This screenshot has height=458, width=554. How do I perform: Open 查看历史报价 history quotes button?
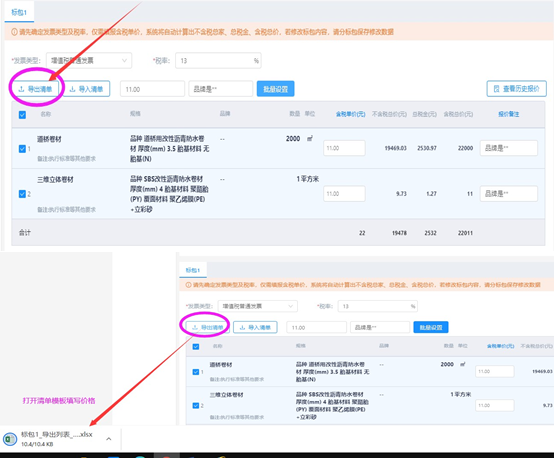517,88
